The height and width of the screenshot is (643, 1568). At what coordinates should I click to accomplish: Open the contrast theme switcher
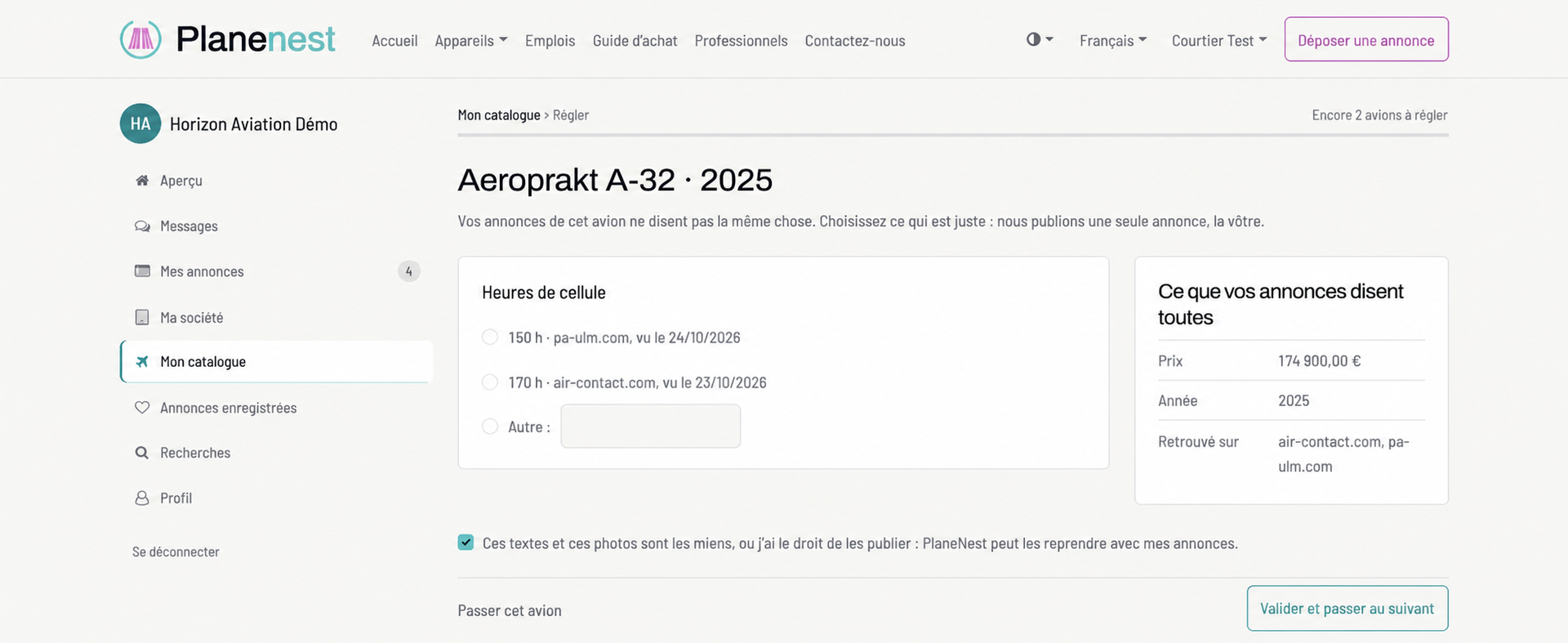pyautogui.click(x=1040, y=39)
